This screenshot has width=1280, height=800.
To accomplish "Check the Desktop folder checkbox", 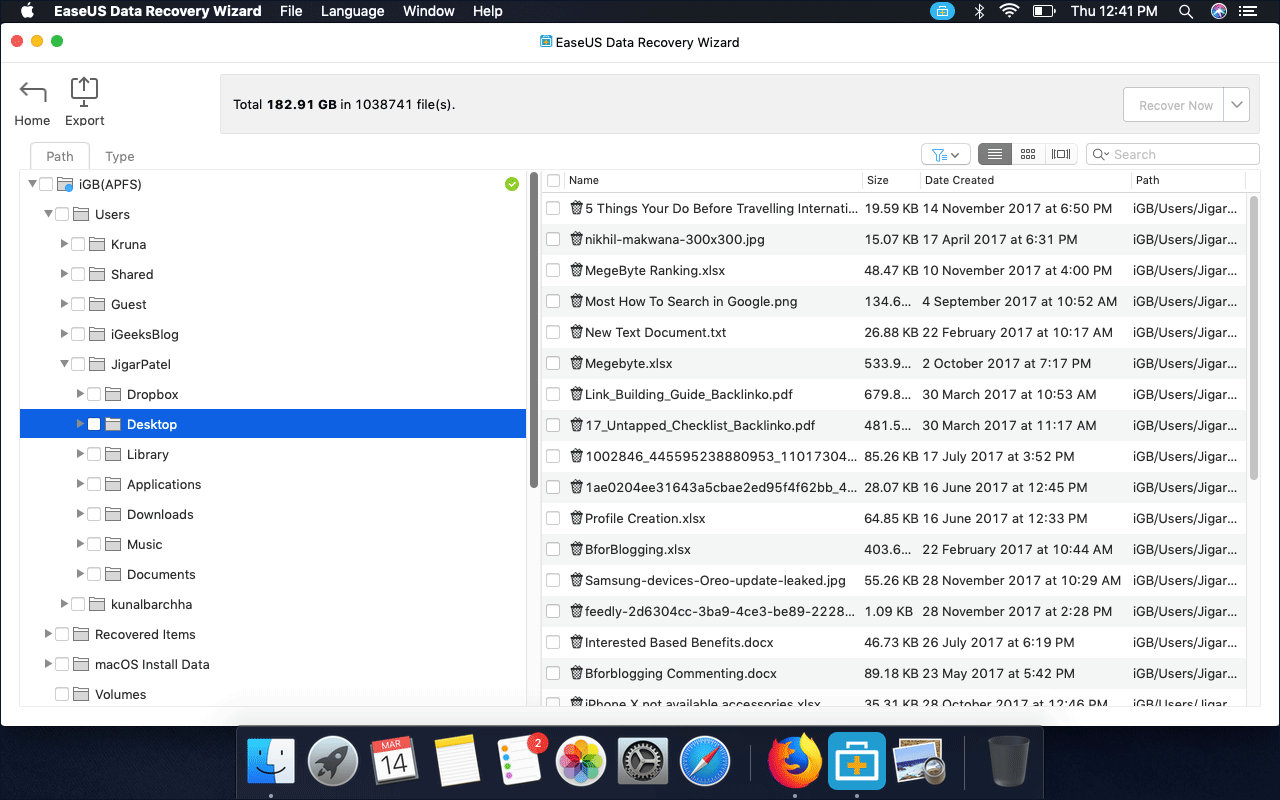I will (94, 424).
